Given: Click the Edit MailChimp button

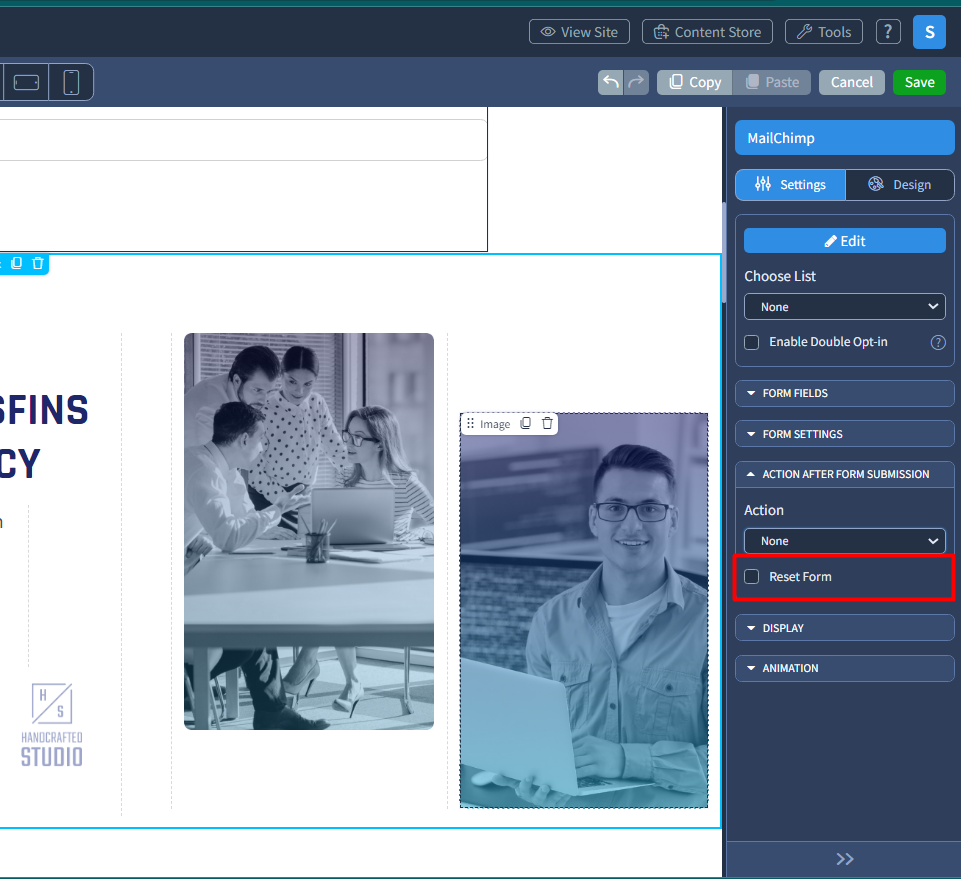Looking at the screenshot, I should coord(845,241).
